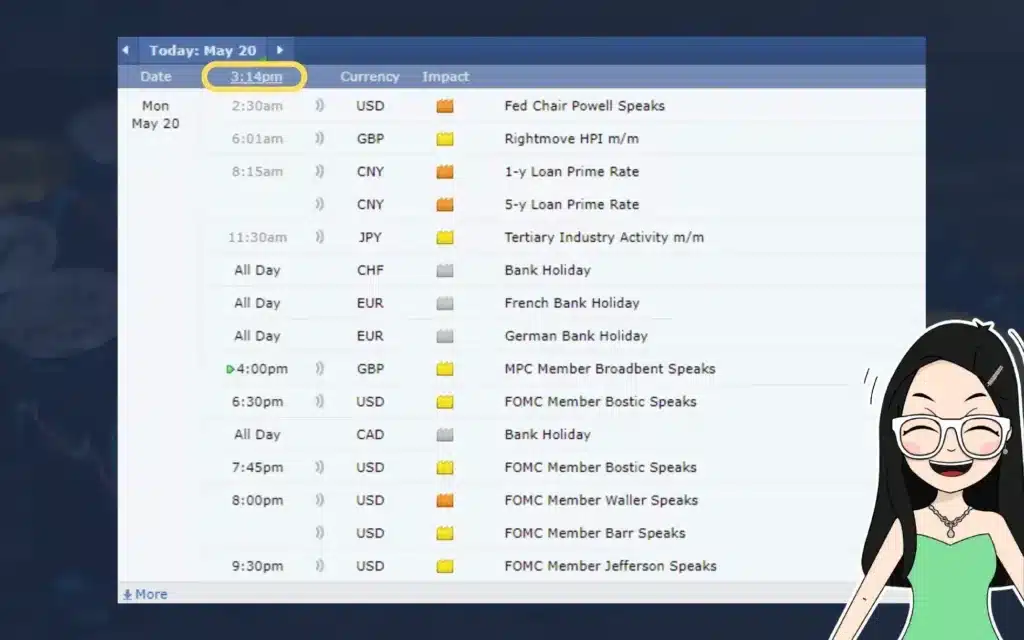
Task: Click the CHF currency cell
Action: [370, 270]
